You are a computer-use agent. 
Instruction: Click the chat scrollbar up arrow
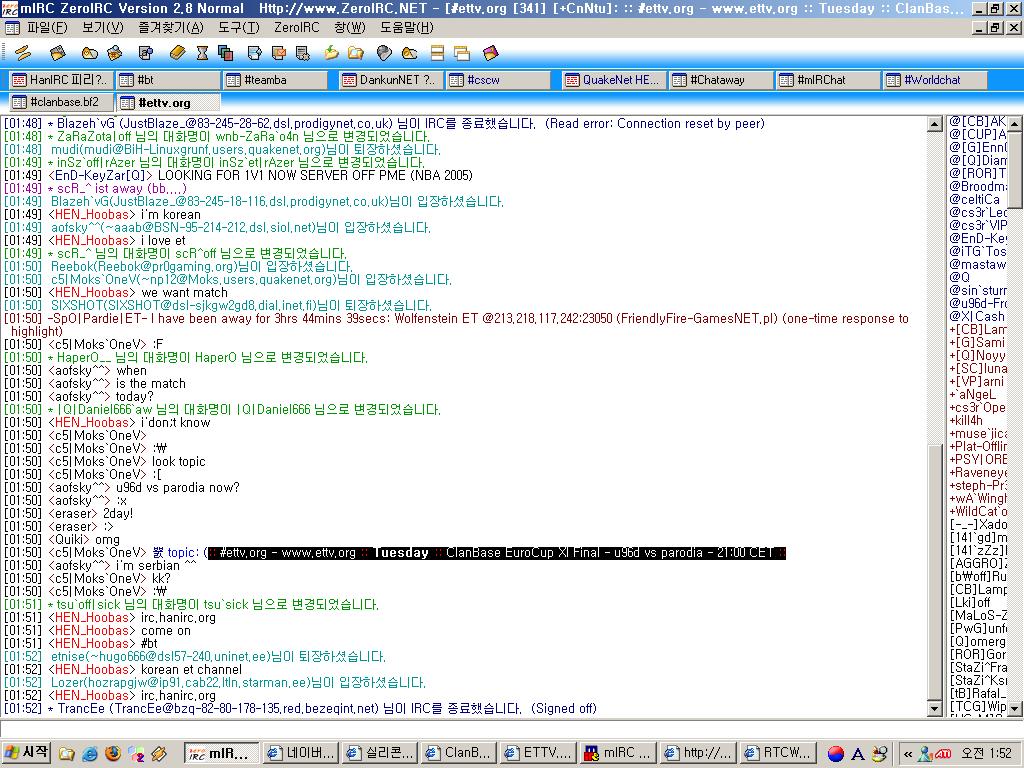(936, 125)
